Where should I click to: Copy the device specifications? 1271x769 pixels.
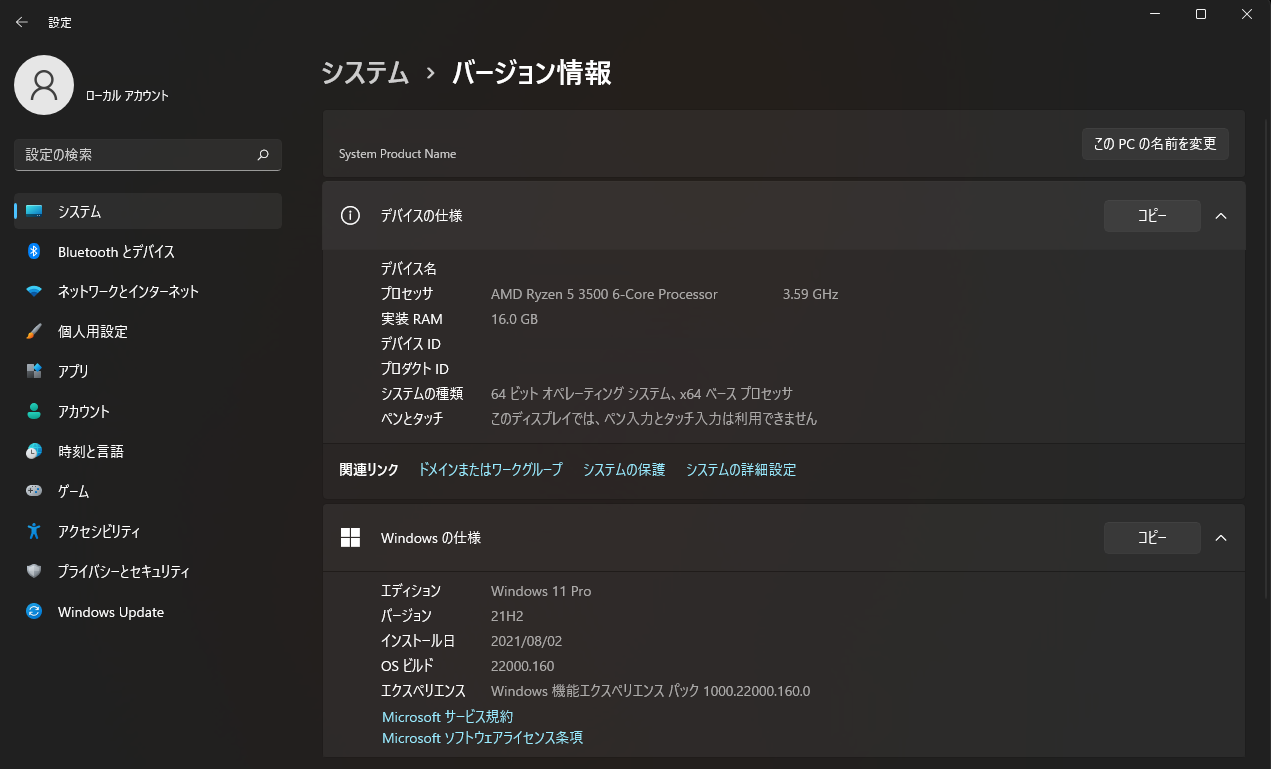click(x=1152, y=215)
